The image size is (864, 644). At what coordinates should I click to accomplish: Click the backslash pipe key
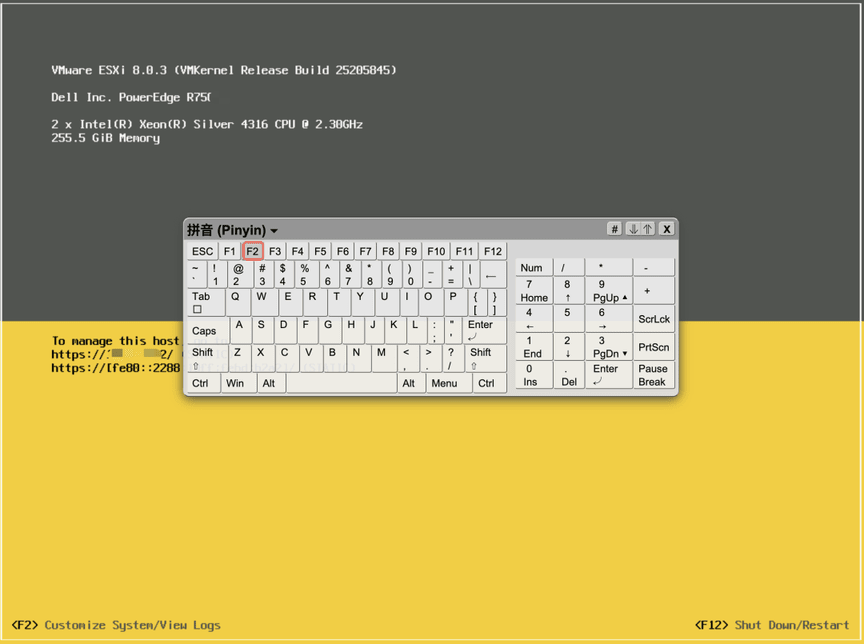click(x=471, y=274)
